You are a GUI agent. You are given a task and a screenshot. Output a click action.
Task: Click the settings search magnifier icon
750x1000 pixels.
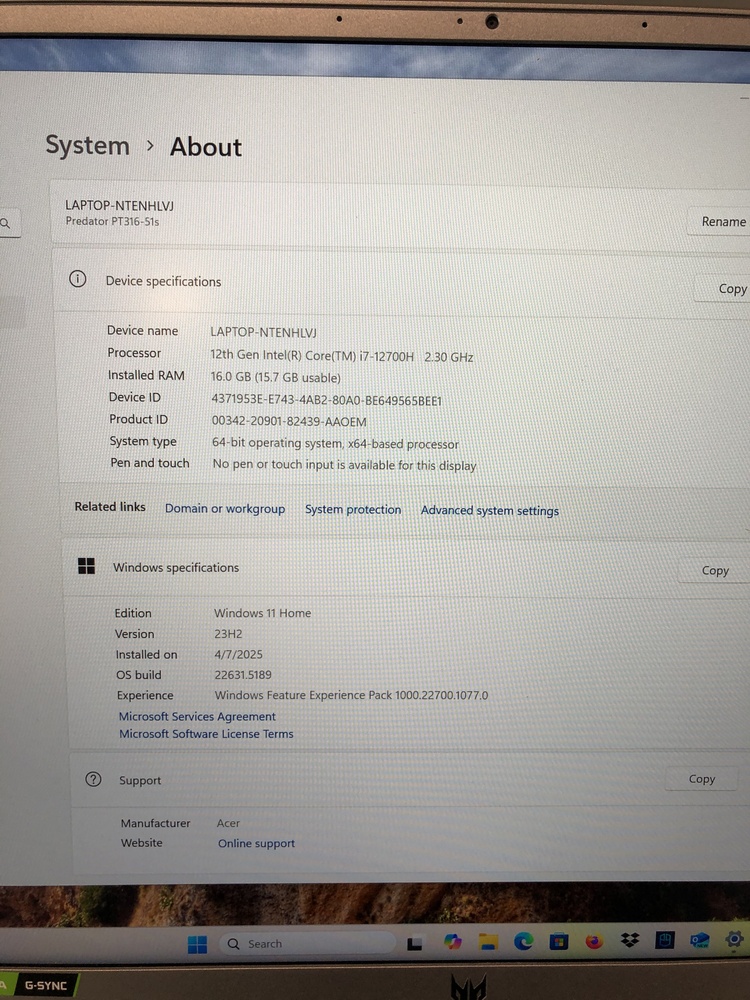pyautogui.click(x=5, y=223)
